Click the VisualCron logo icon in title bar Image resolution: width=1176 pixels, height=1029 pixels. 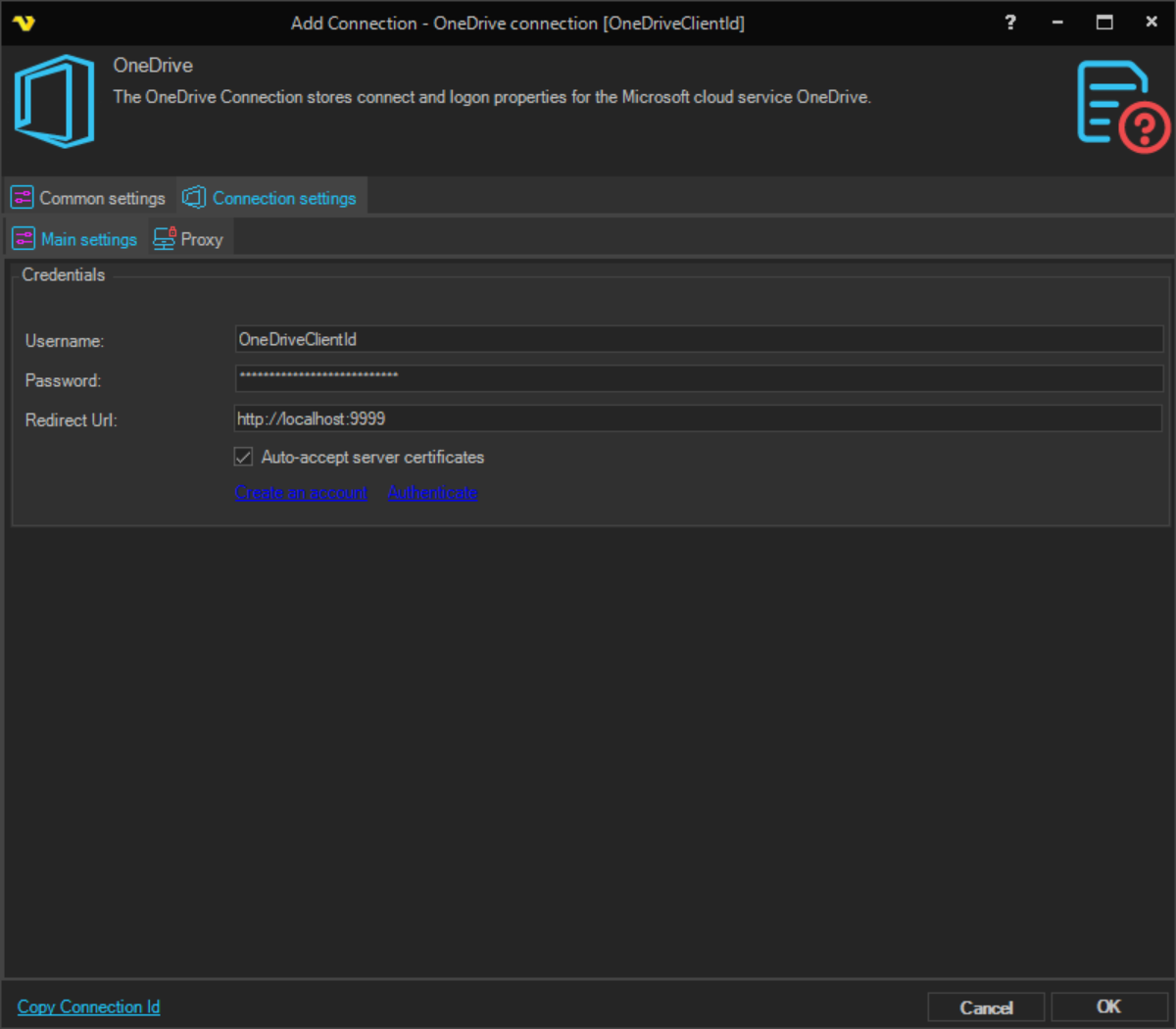[x=24, y=23]
